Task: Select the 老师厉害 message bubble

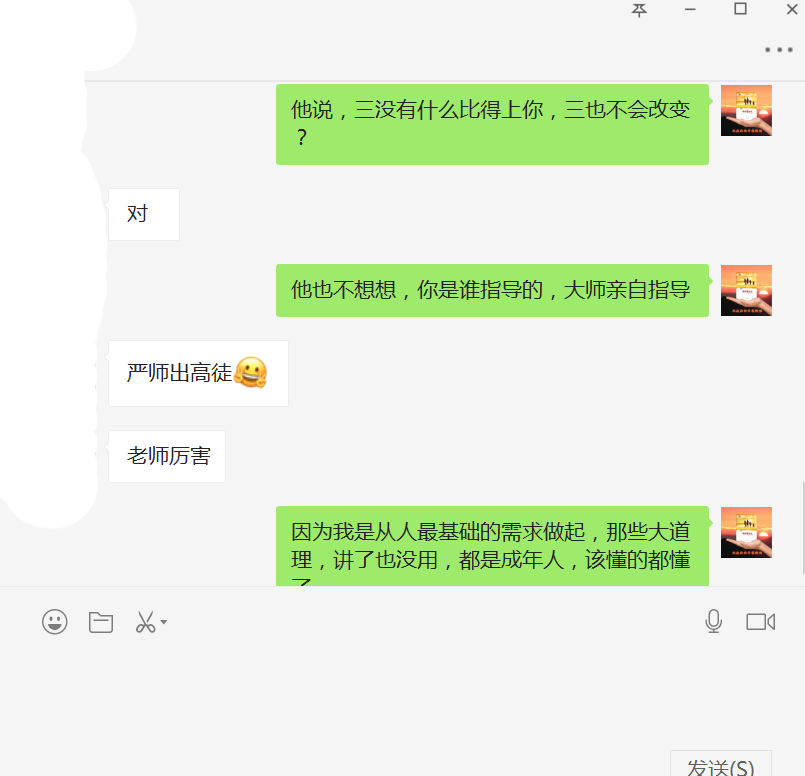Action: [x=167, y=456]
